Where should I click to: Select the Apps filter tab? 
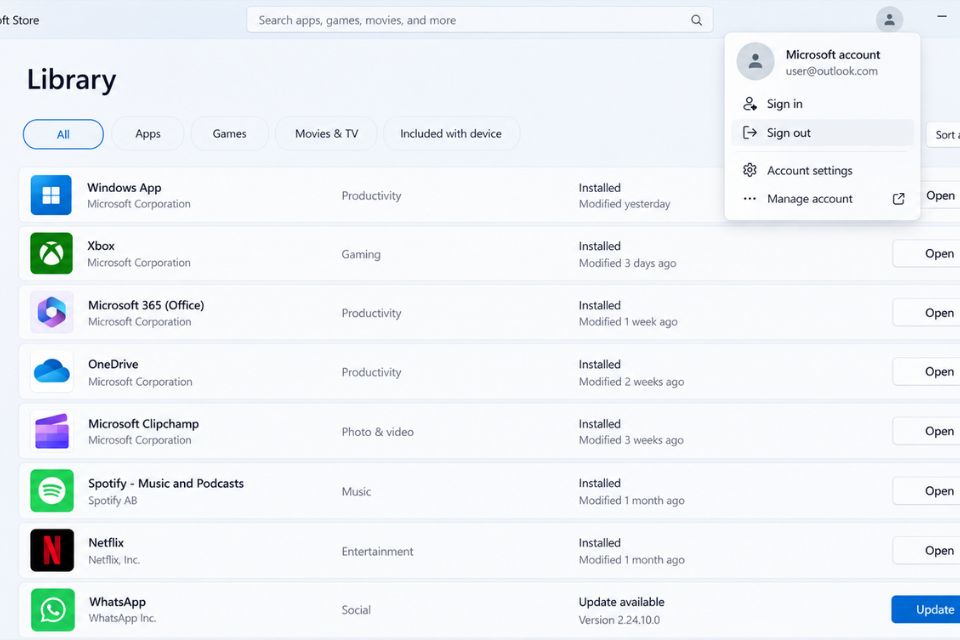[148, 134]
